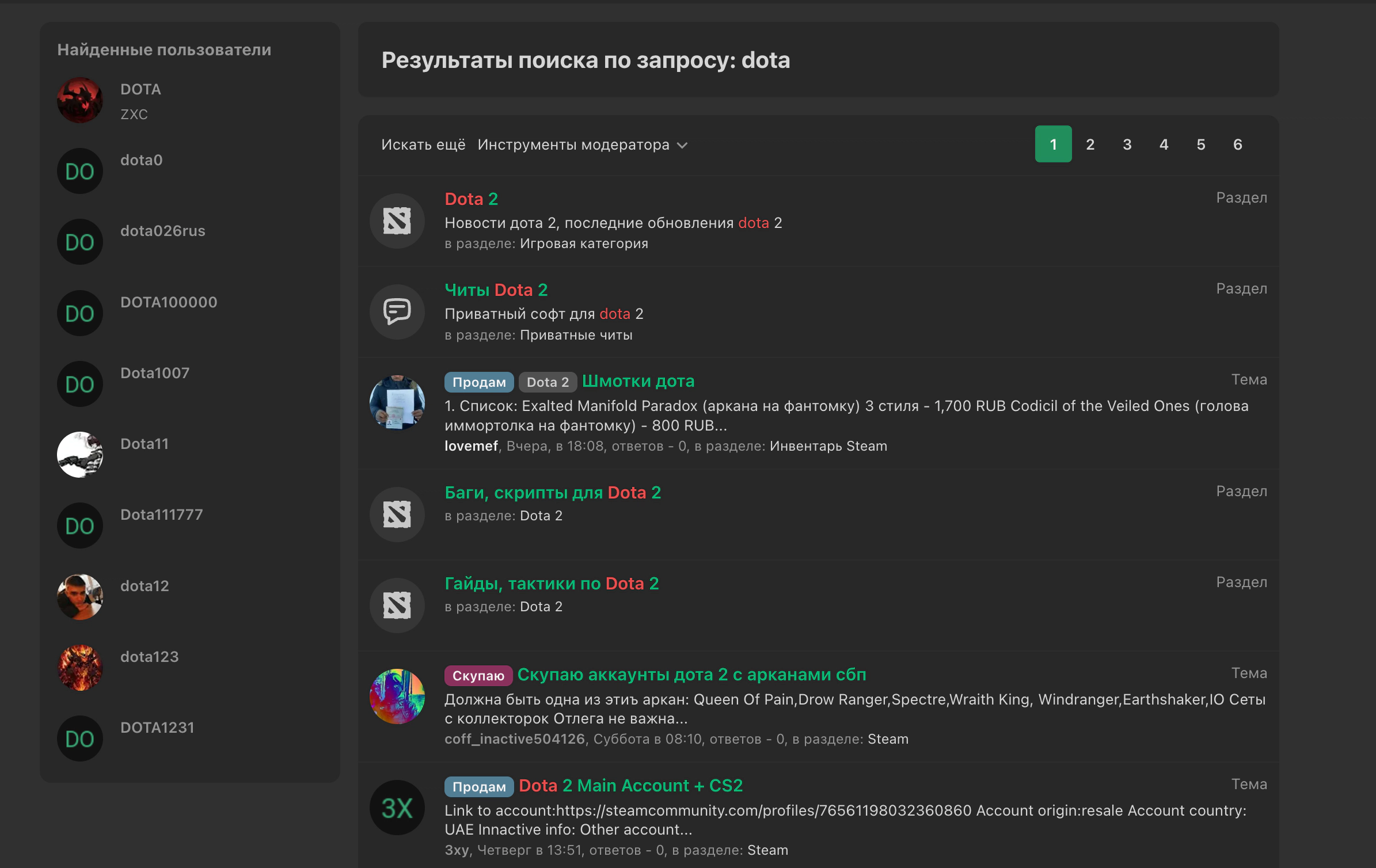
Task: Jump to page 6 of results
Action: point(1237,144)
